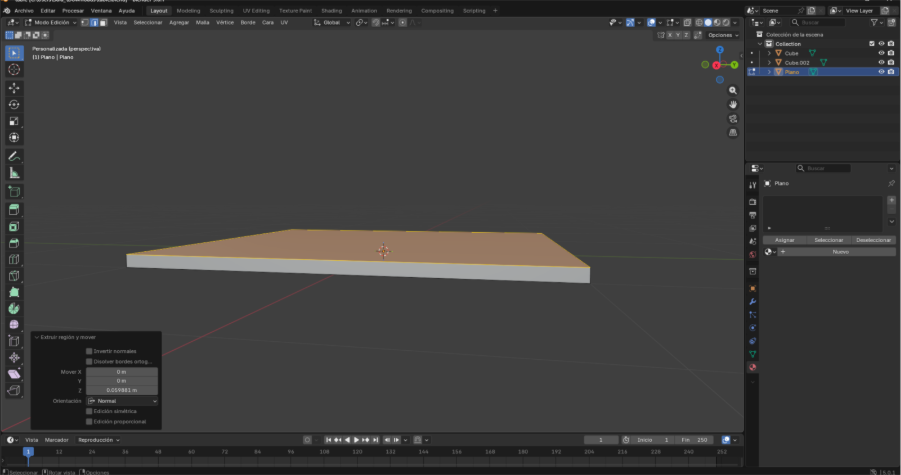The height and width of the screenshot is (475, 901).
Task: Toggle camera view icon in viewport
Action: pos(733,118)
